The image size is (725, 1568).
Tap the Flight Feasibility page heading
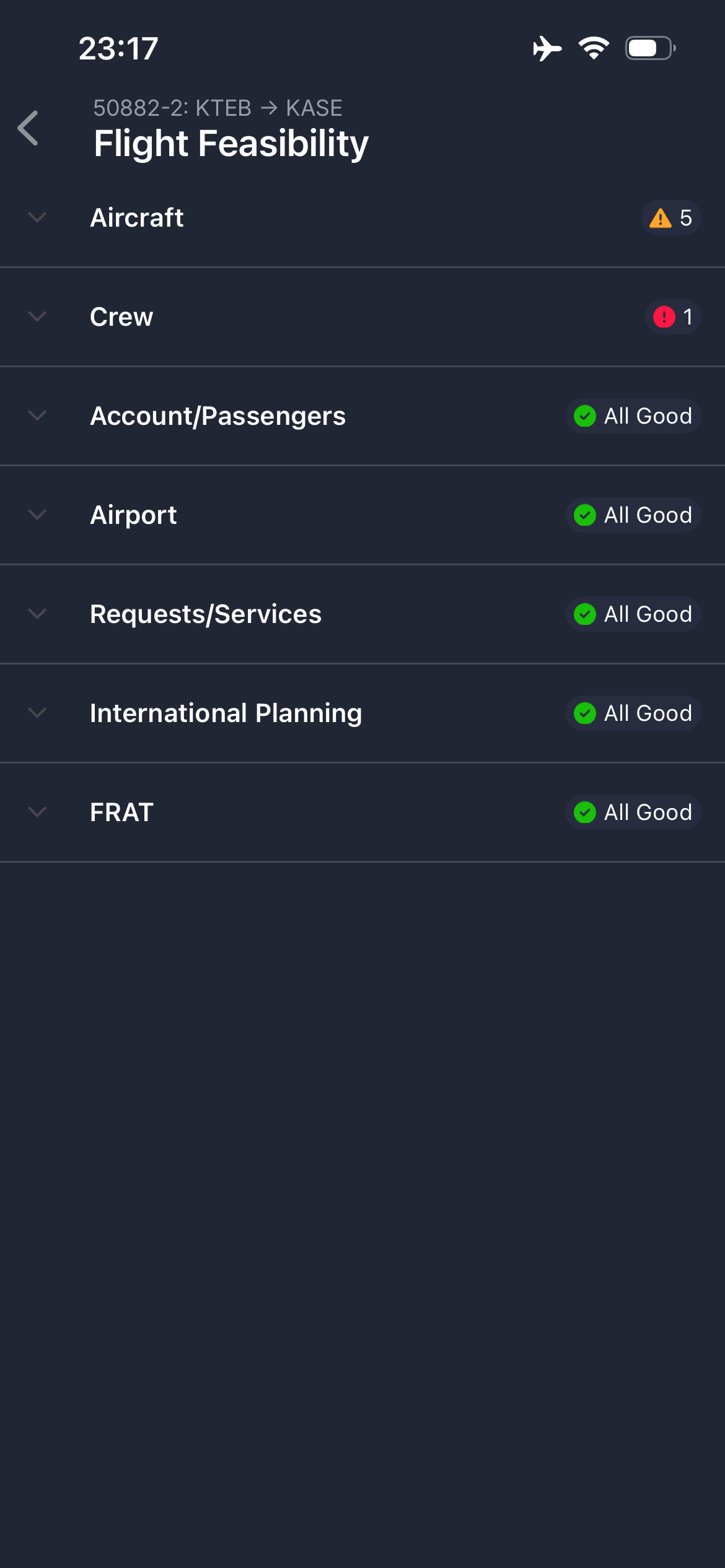click(x=231, y=144)
